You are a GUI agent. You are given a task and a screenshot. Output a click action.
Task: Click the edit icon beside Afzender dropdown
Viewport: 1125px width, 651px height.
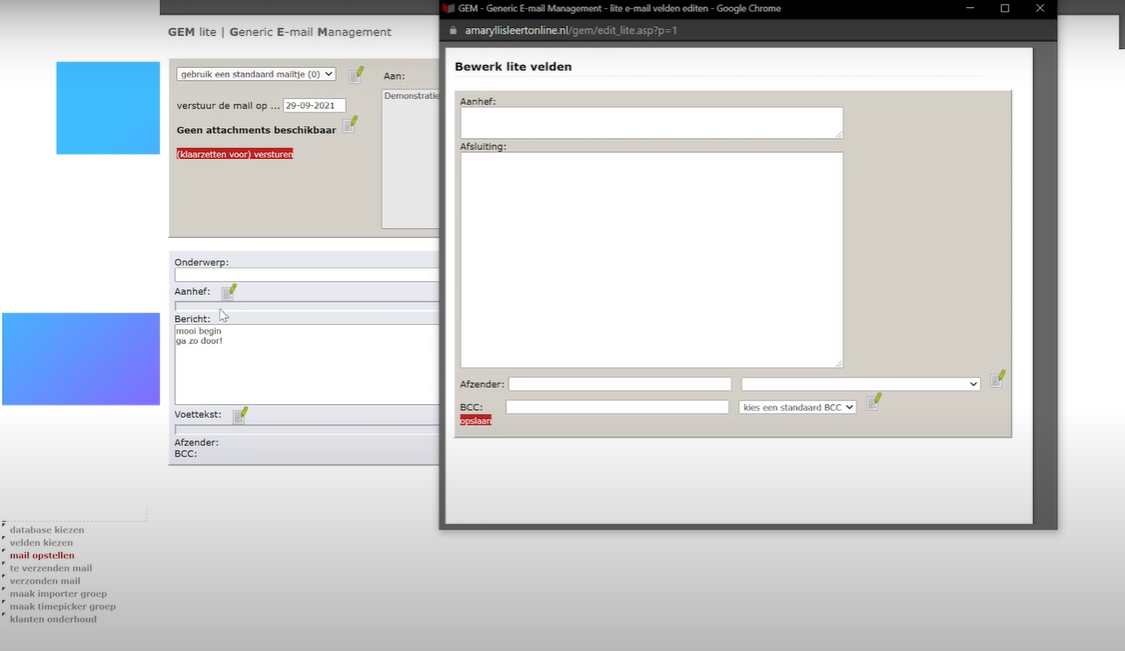pos(997,379)
